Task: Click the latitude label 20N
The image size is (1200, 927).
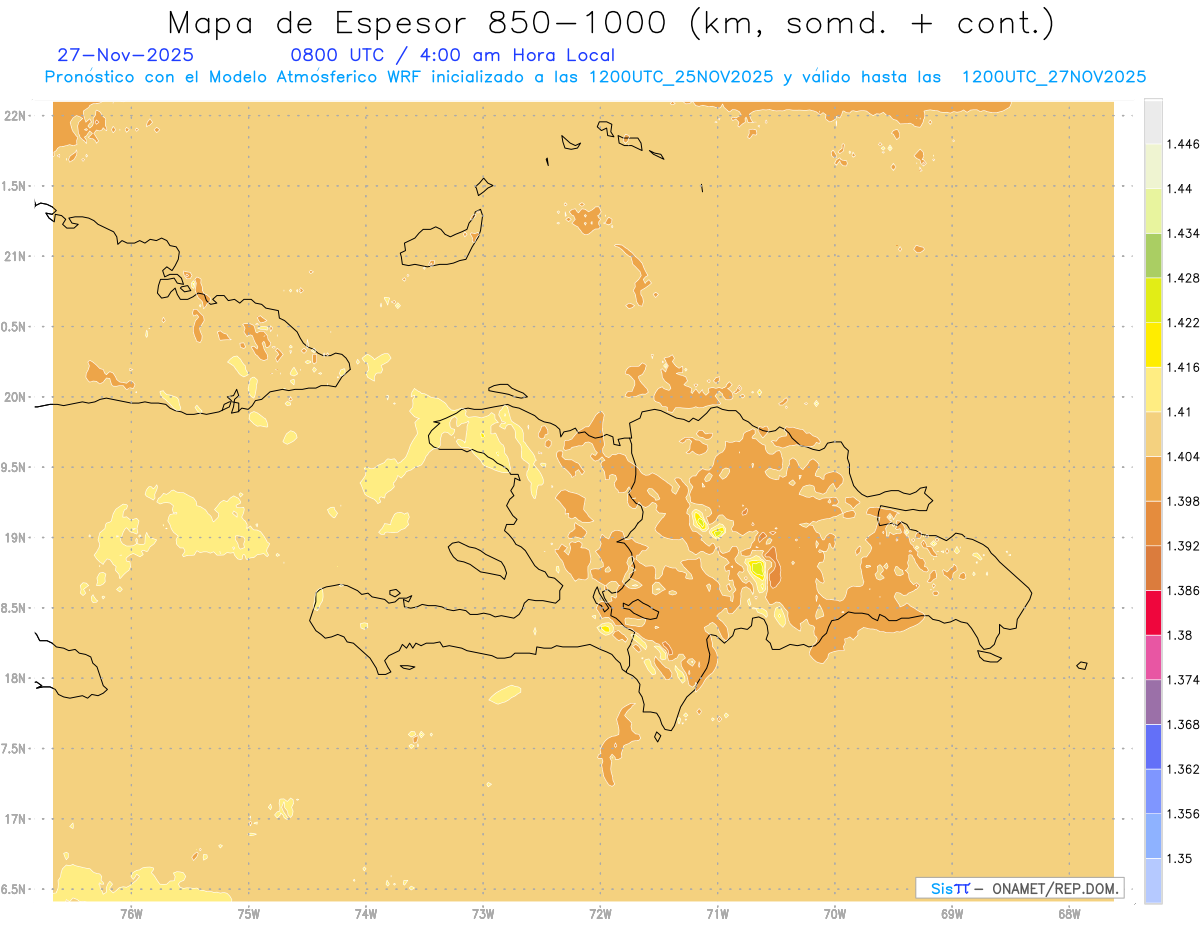Action: [14, 397]
